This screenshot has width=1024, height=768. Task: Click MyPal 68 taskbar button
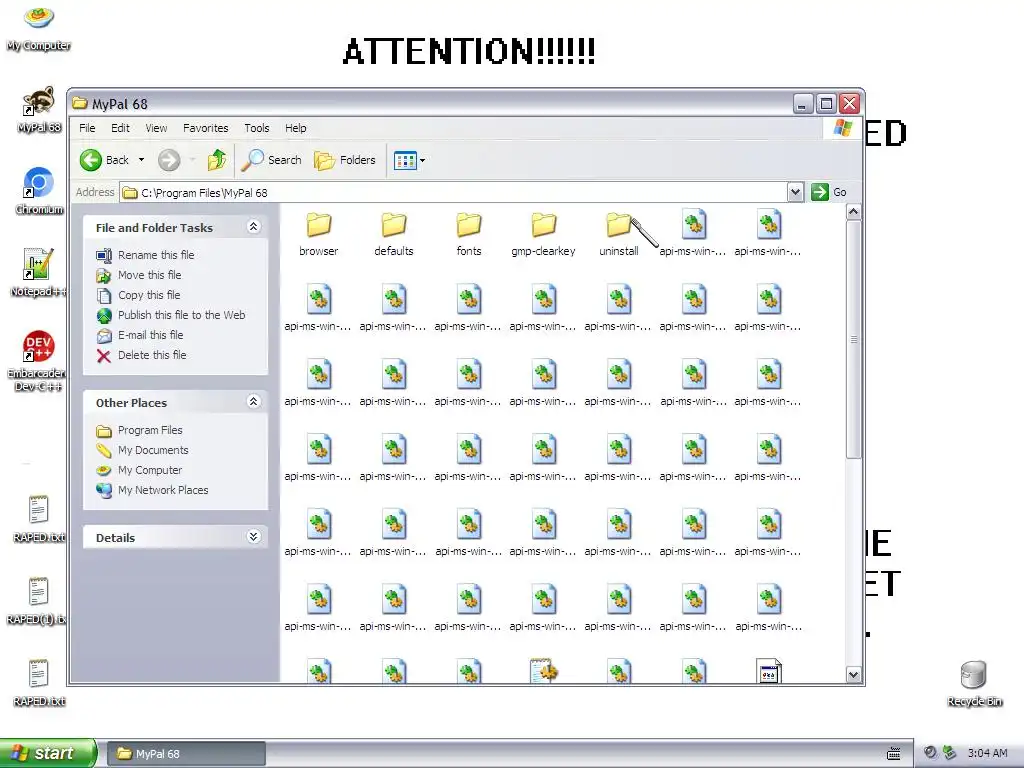tap(185, 754)
